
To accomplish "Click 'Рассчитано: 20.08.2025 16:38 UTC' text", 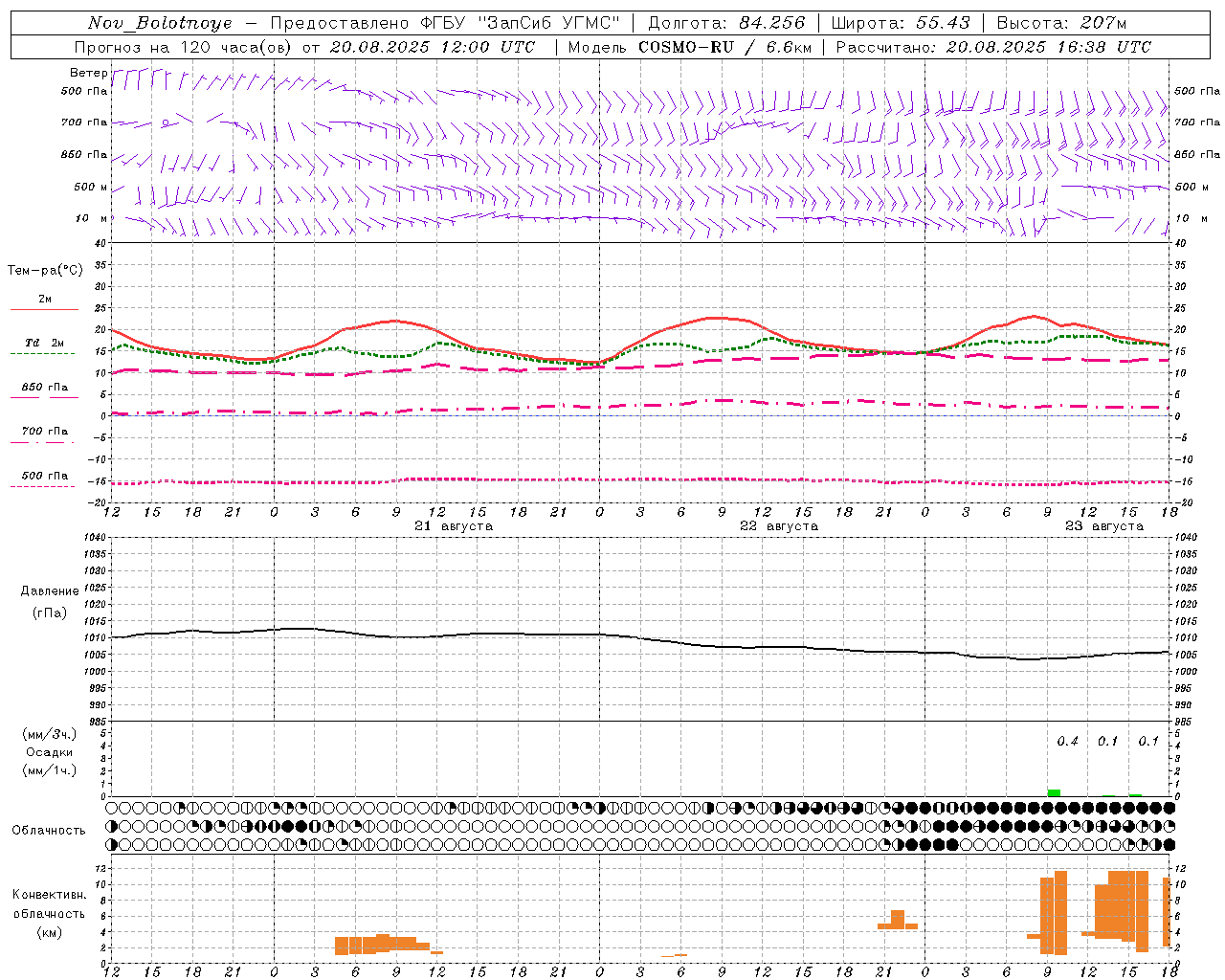I will (x=993, y=47).
